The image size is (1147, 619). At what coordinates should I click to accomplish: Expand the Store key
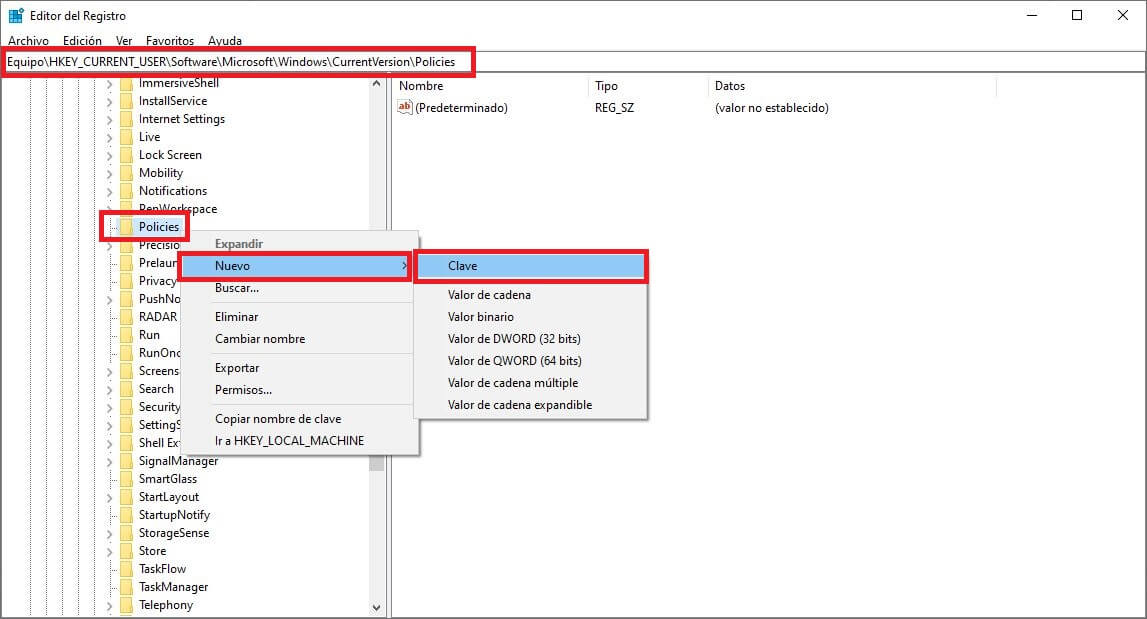pyautogui.click(x=109, y=552)
